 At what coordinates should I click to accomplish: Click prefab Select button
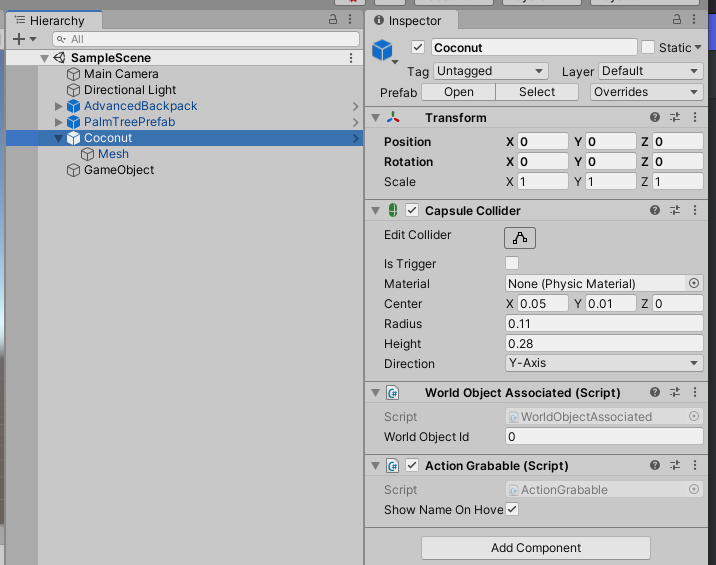(537, 92)
